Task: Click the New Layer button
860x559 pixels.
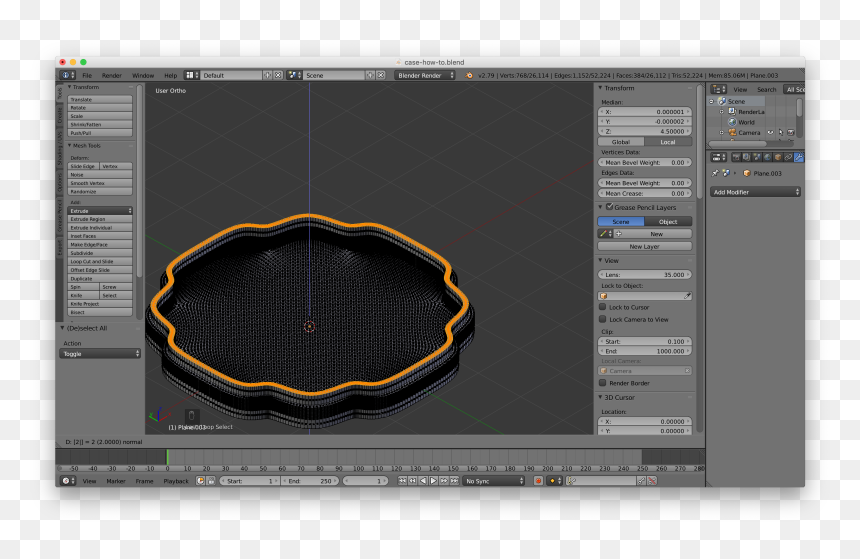Action: (x=644, y=246)
